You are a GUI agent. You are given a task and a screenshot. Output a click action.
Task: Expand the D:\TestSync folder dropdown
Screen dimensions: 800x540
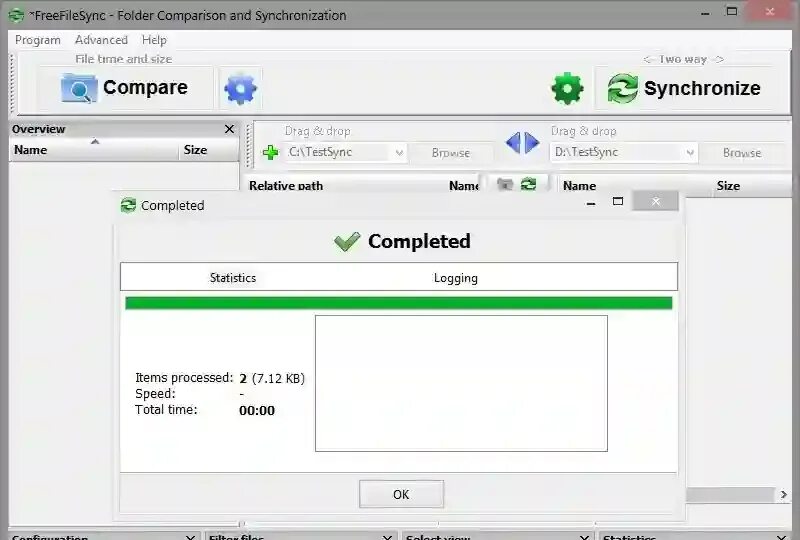tap(690, 152)
